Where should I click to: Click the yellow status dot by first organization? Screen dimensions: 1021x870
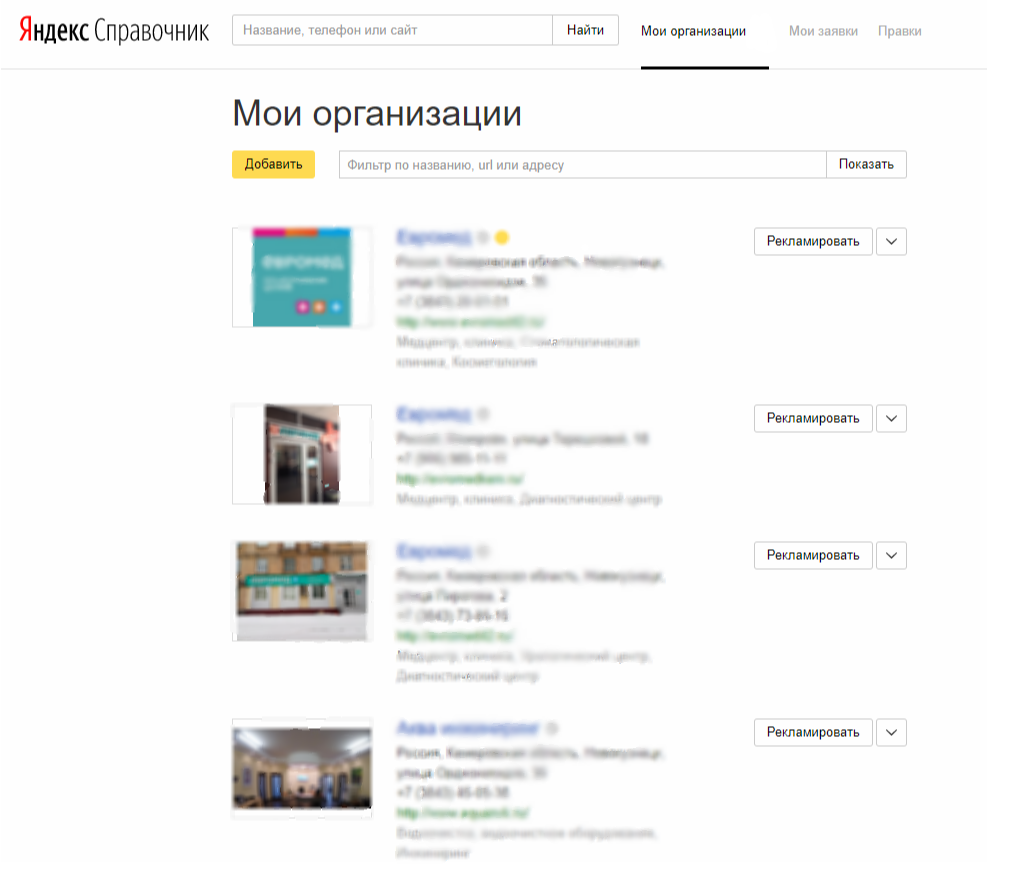[502, 238]
